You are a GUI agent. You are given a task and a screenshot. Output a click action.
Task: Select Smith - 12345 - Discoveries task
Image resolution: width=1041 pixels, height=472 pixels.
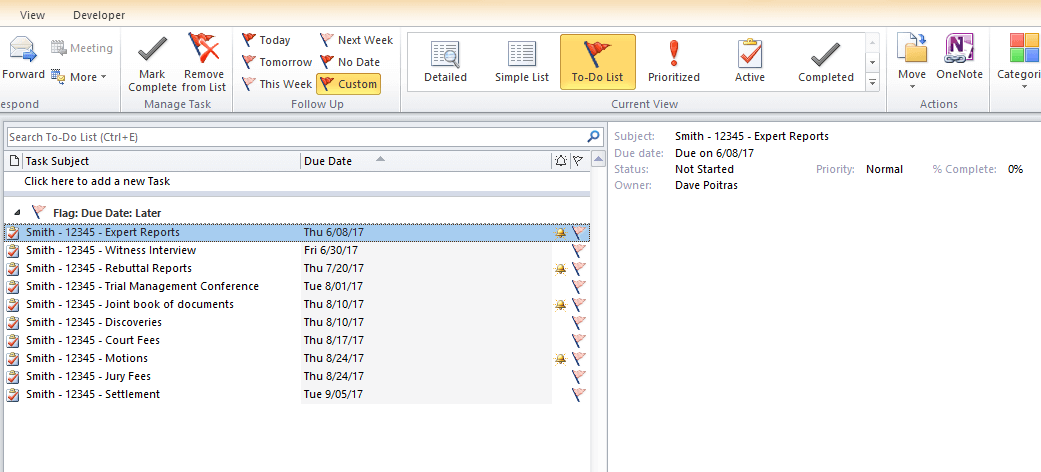(297, 322)
